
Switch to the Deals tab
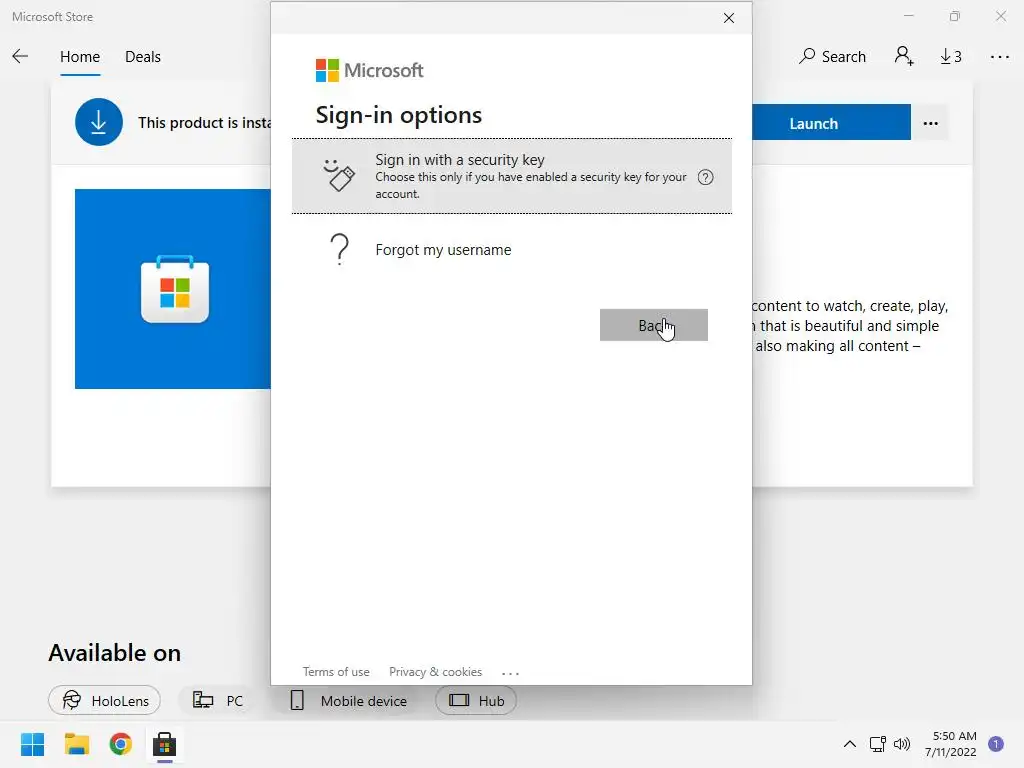coord(142,57)
